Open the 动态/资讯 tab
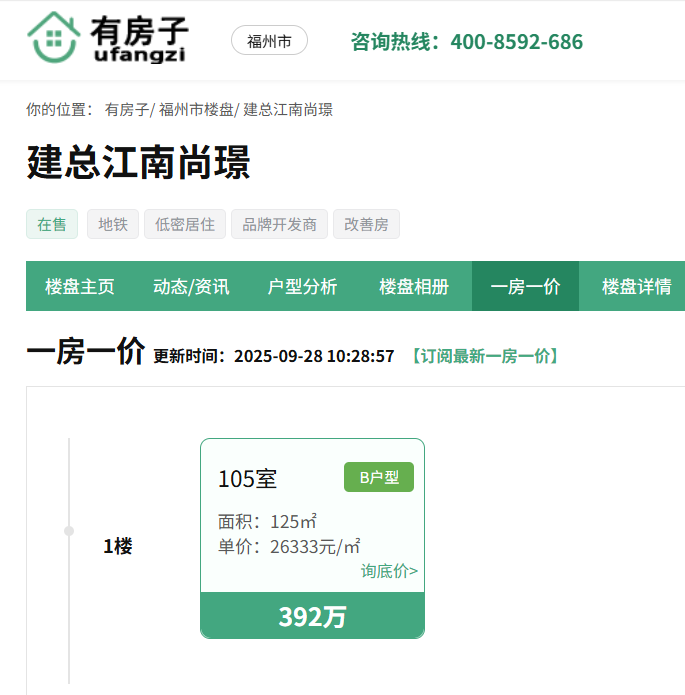The image size is (685, 695). point(191,287)
